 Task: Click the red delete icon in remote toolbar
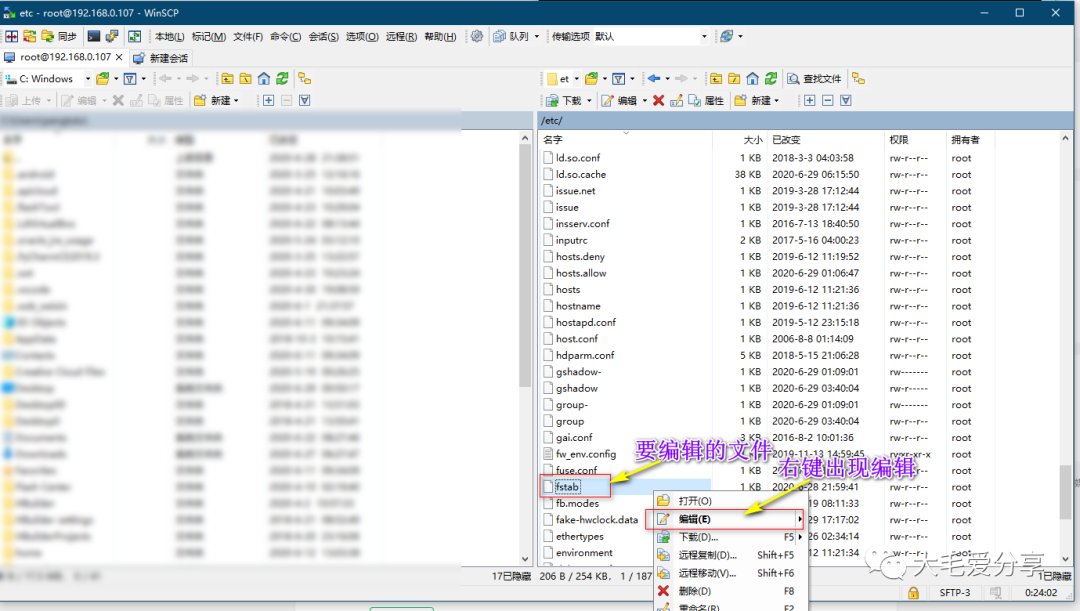point(658,101)
